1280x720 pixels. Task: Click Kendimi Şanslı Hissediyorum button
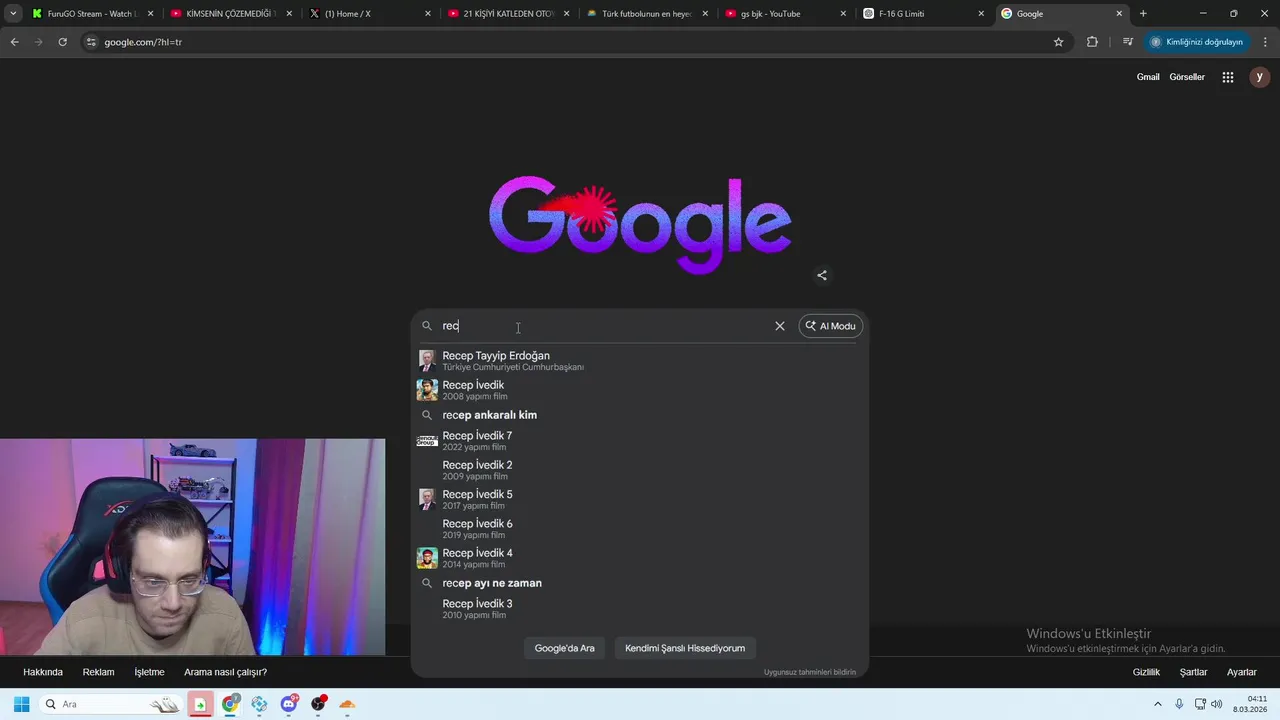685,648
